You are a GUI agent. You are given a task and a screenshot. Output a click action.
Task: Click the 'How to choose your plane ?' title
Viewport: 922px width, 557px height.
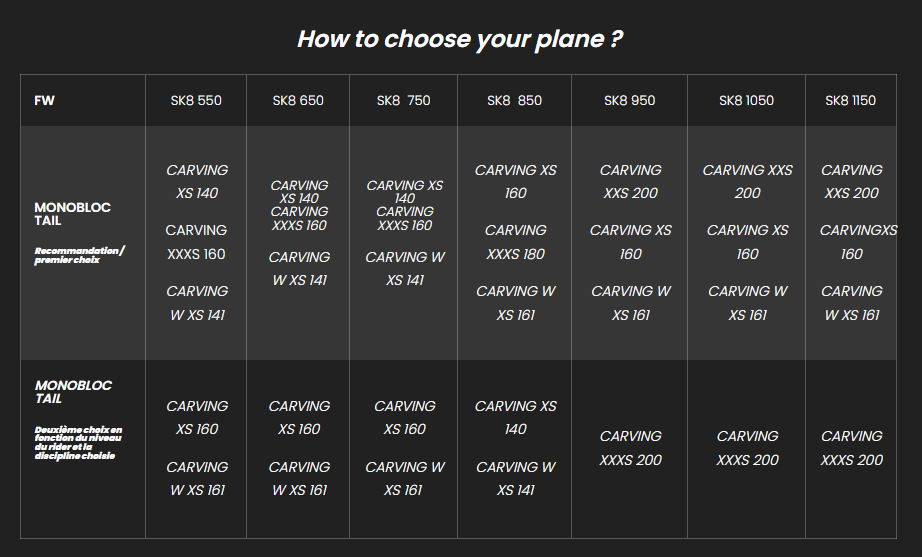tap(460, 39)
